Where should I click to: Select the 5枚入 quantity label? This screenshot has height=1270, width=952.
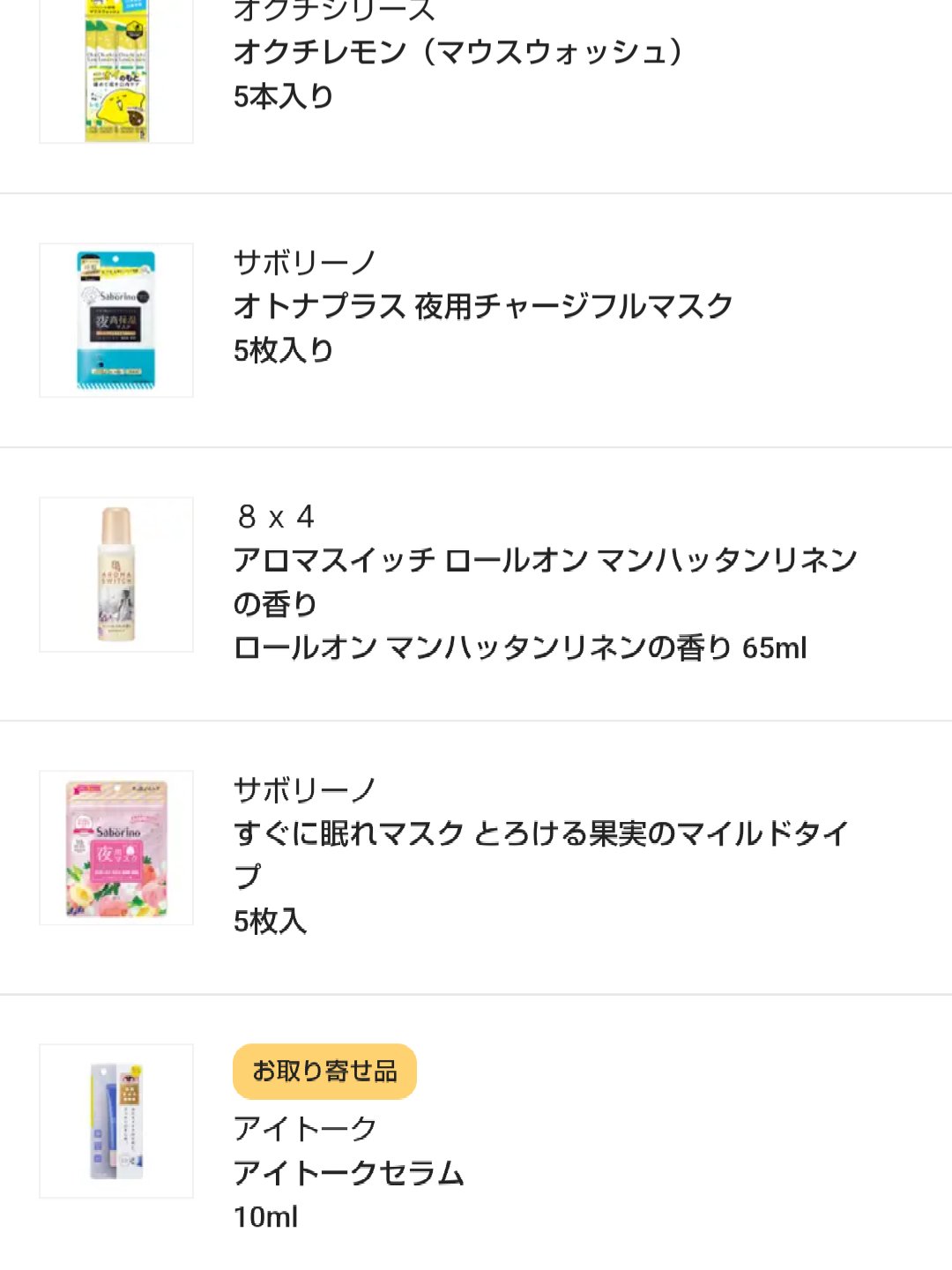pyautogui.click(x=270, y=922)
